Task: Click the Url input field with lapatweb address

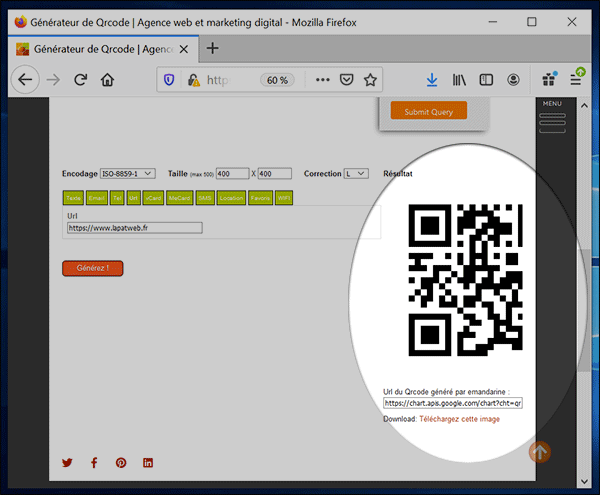Action: point(135,228)
